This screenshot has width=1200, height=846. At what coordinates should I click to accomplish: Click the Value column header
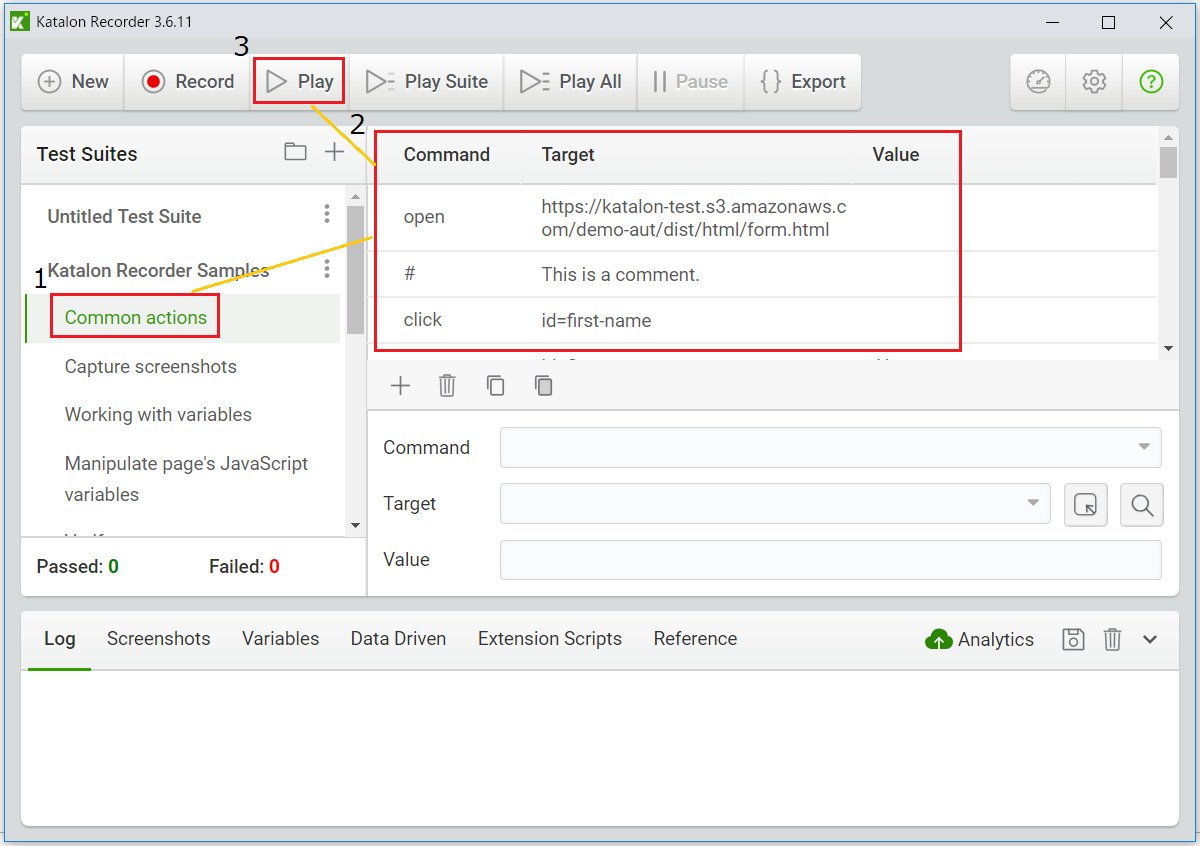pos(896,155)
